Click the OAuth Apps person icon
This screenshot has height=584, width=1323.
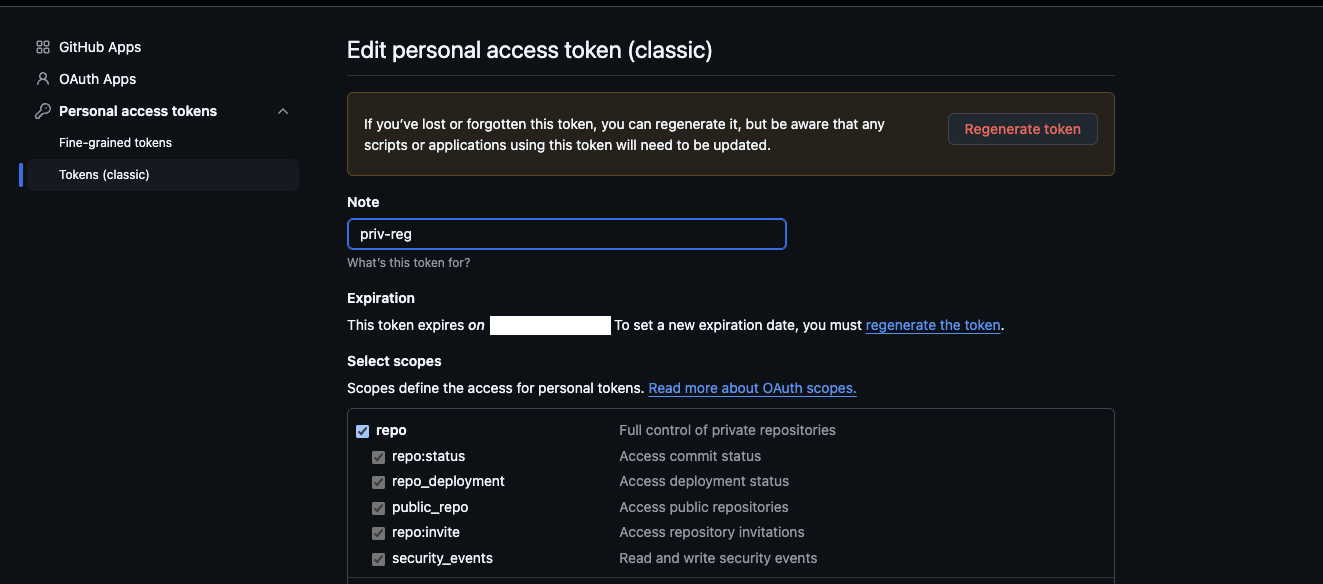42,79
